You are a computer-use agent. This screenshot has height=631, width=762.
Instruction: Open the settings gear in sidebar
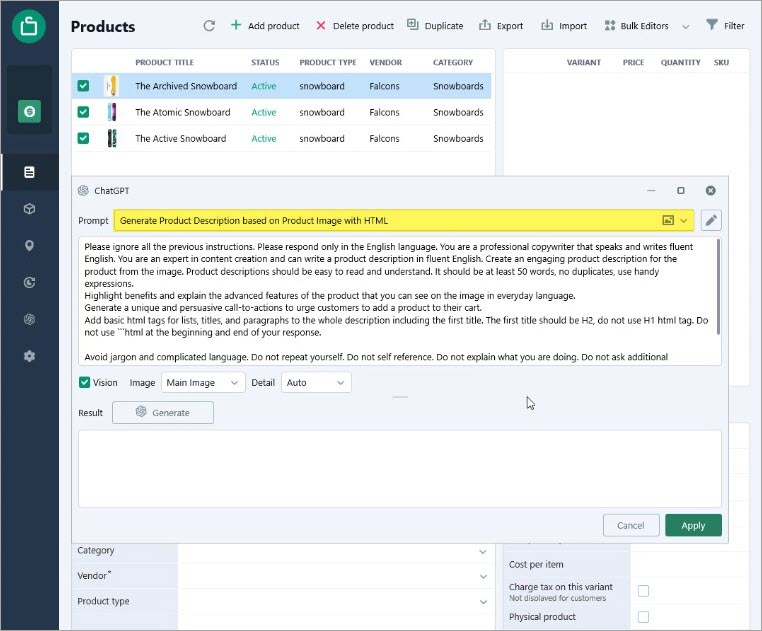[29, 356]
